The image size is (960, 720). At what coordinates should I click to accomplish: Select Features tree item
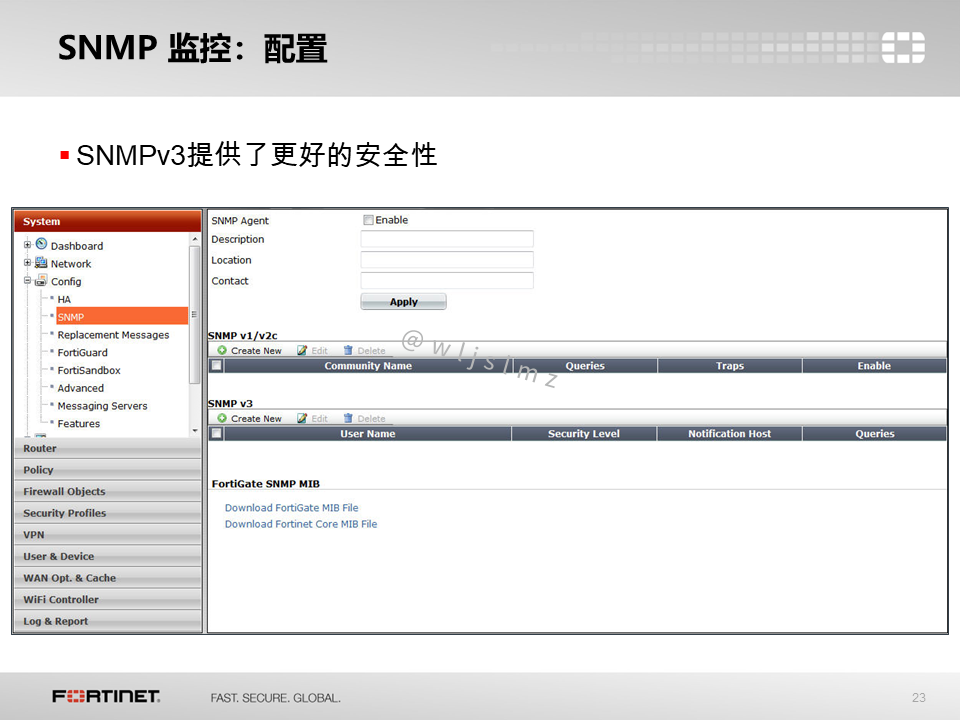click(x=78, y=424)
